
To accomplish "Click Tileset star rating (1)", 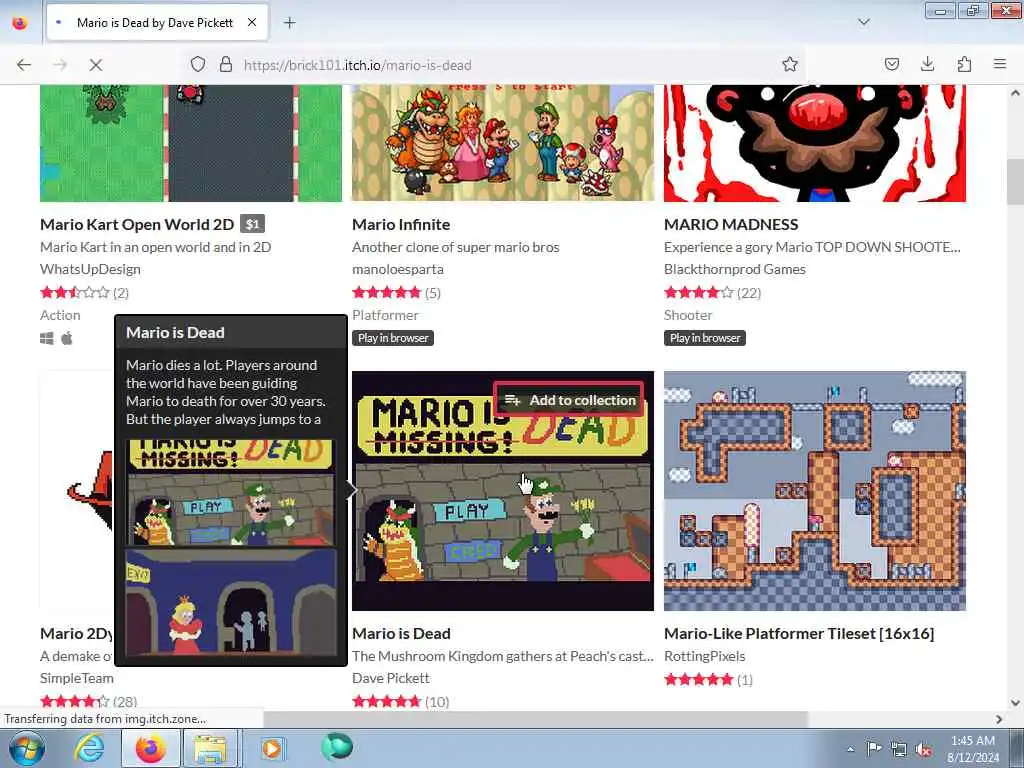I will 709,680.
